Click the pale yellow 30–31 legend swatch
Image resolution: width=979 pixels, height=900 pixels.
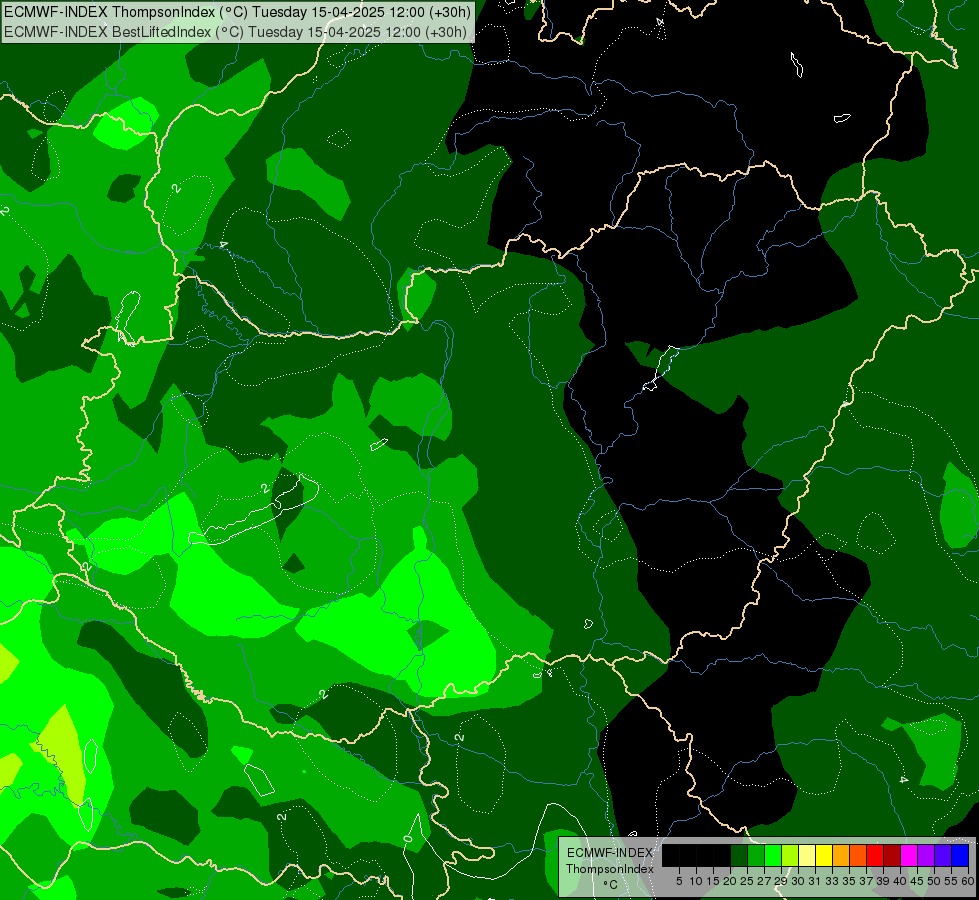[x=807, y=855]
